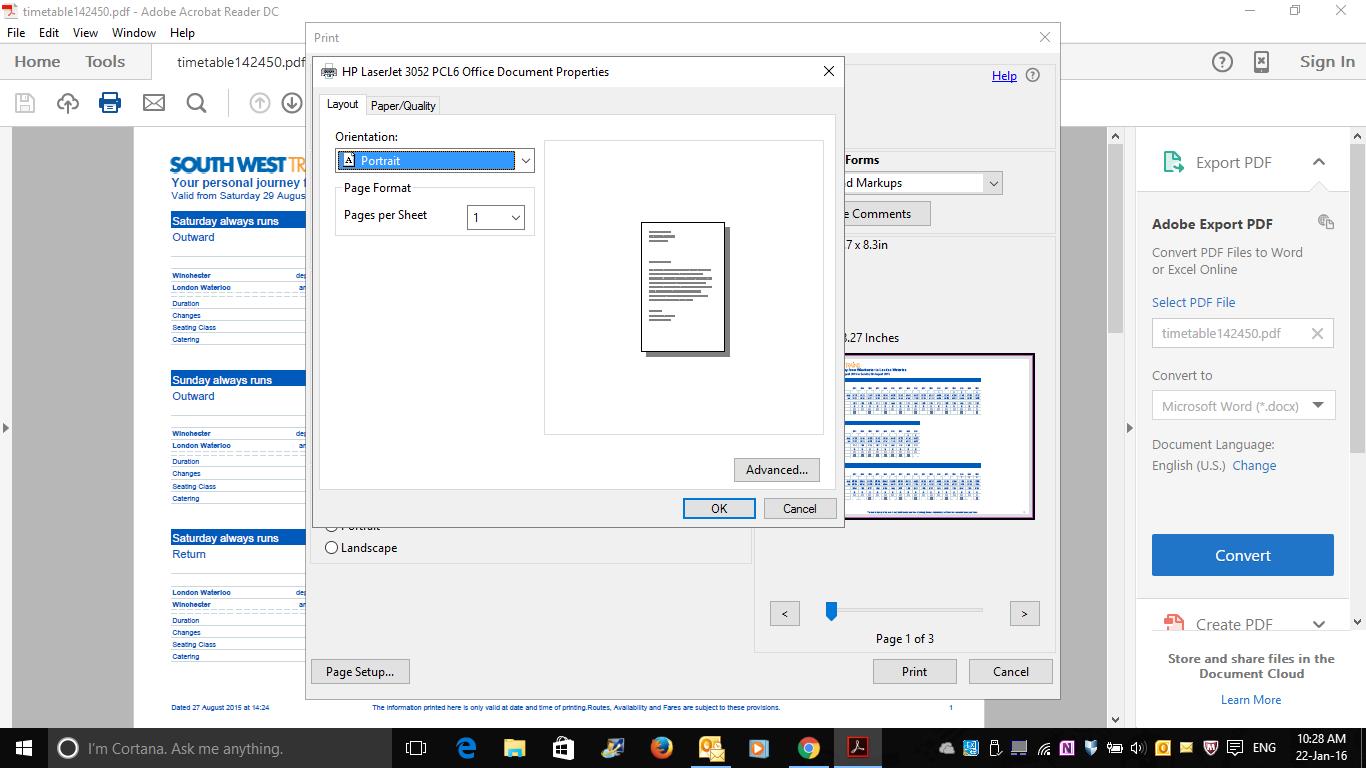The width and height of the screenshot is (1366, 768).
Task: Click the Select PDF File link
Action: [x=1193, y=302]
